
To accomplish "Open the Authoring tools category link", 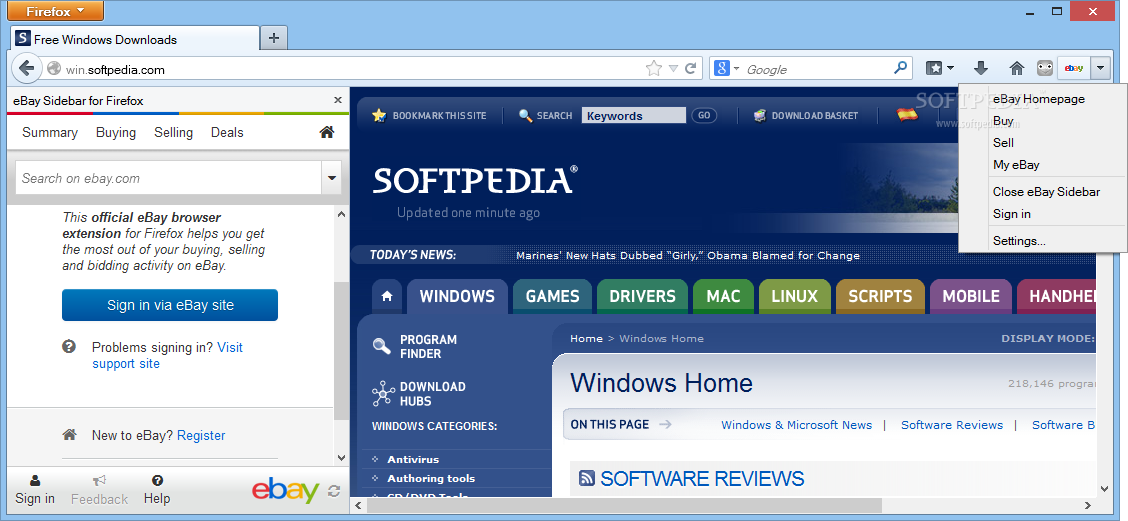I will click(x=431, y=479).
